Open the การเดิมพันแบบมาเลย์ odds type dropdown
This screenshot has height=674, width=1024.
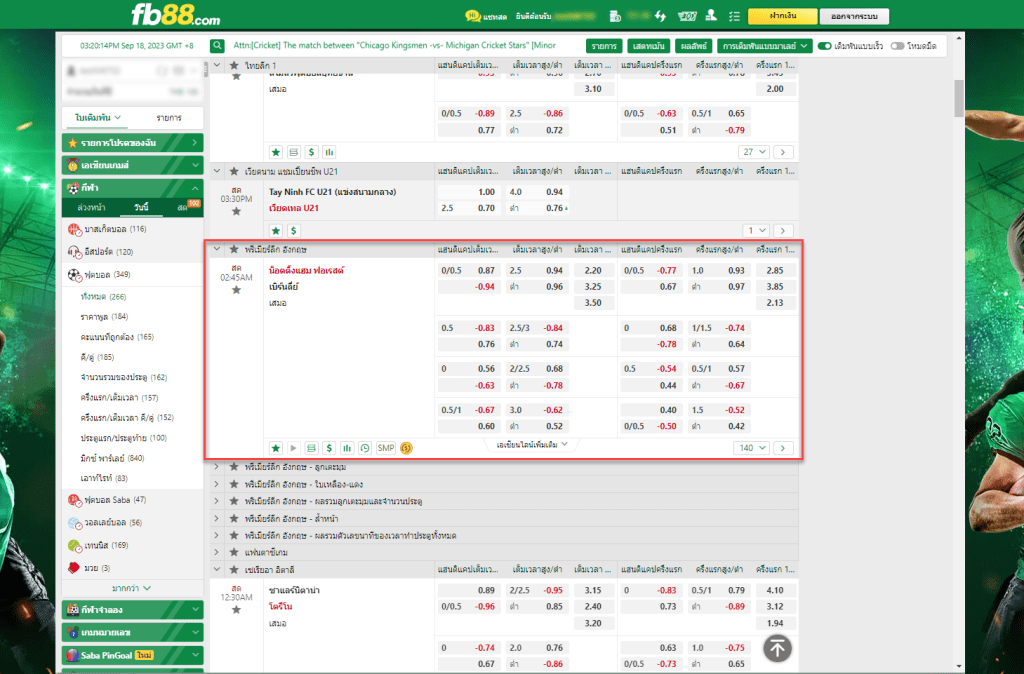(765, 46)
